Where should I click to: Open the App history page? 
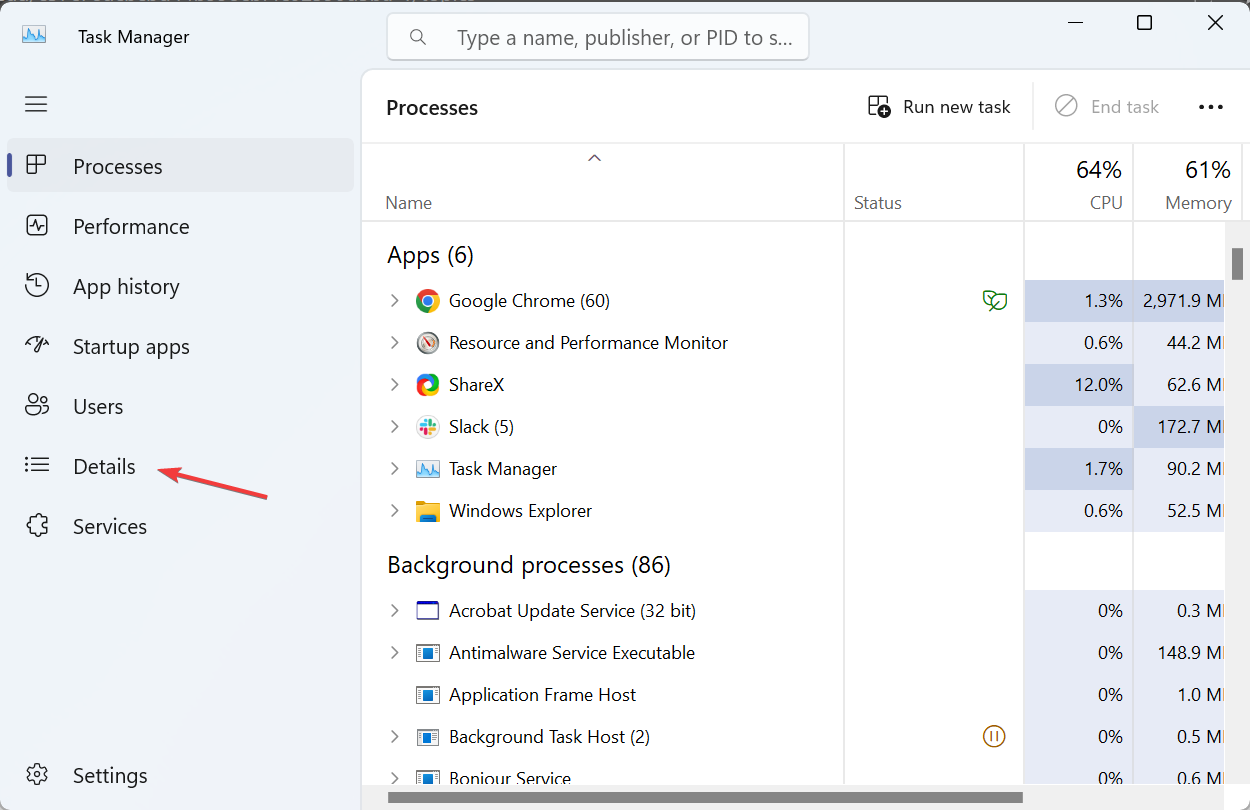click(x=180, y=286)
